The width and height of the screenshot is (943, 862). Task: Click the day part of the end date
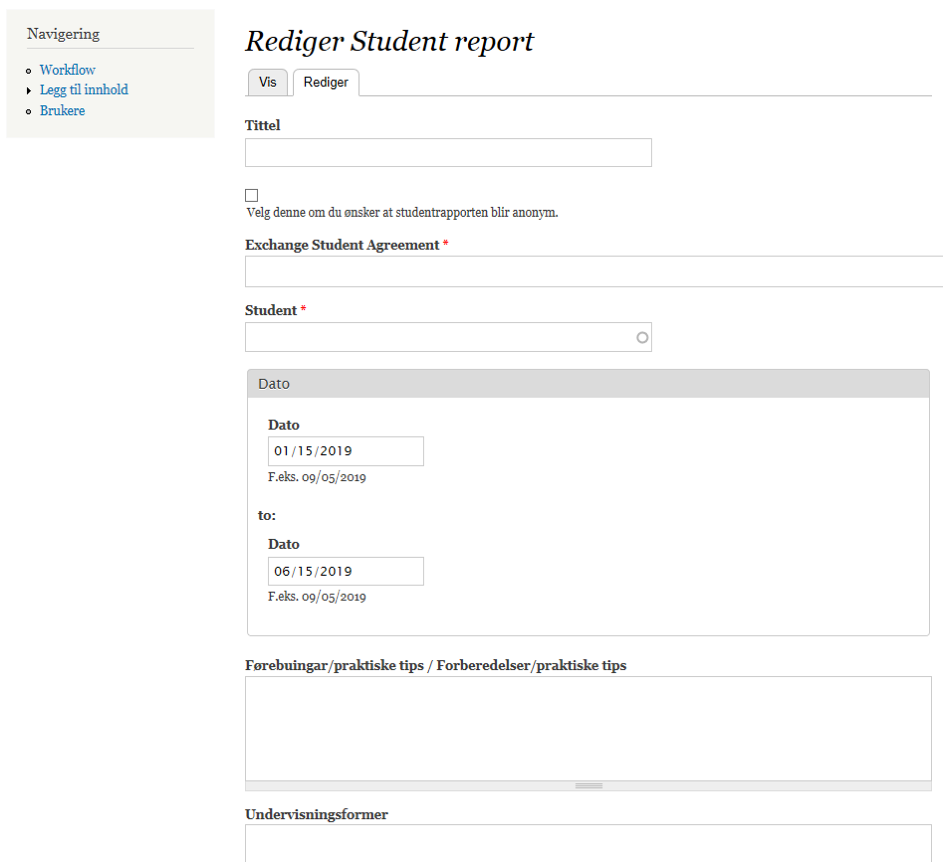(305, 571)
